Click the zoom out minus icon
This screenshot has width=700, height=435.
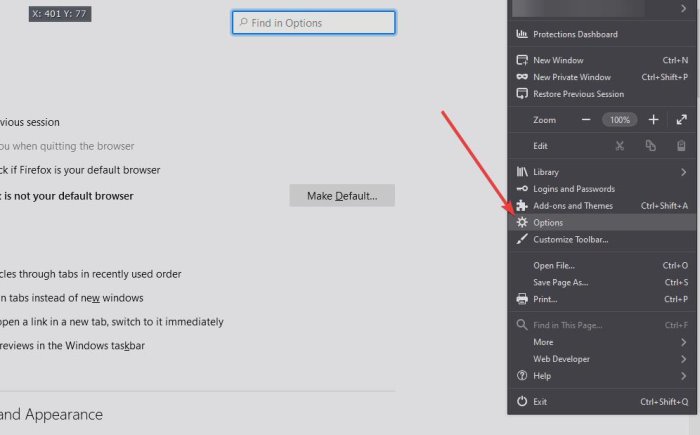click(x=586, y=119)
